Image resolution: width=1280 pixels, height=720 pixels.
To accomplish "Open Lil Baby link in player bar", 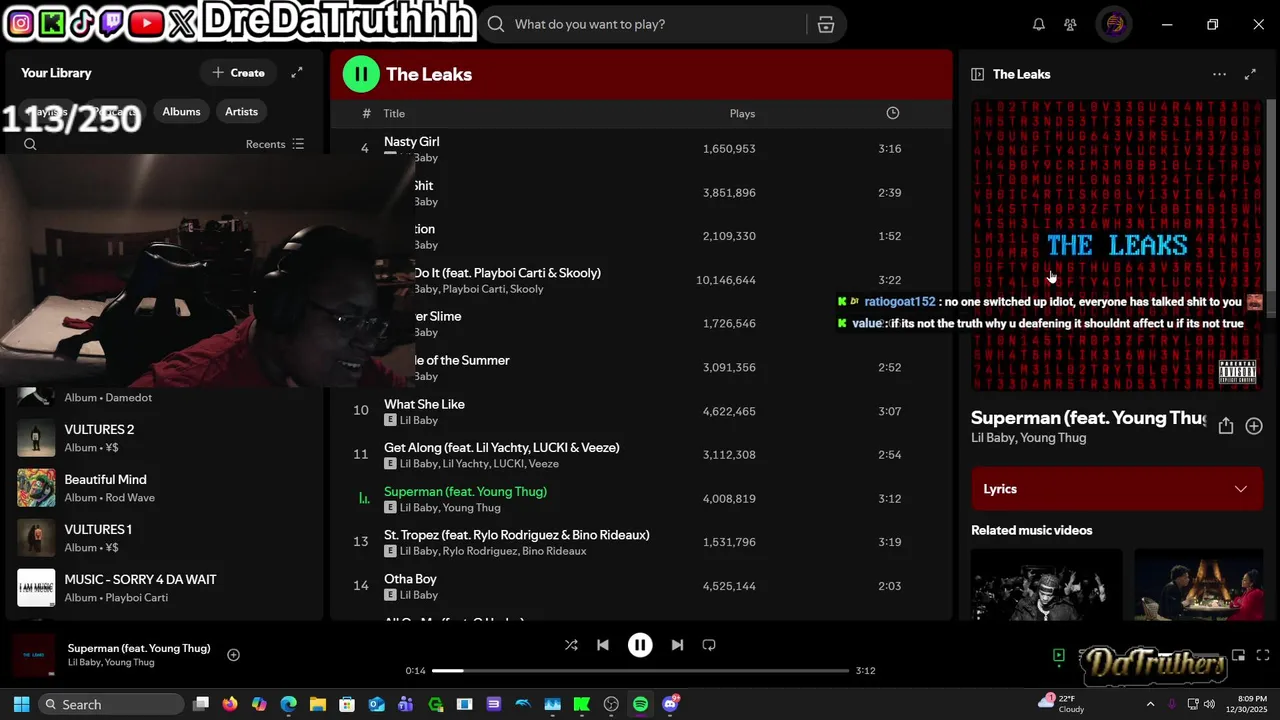I will (84, 663).
